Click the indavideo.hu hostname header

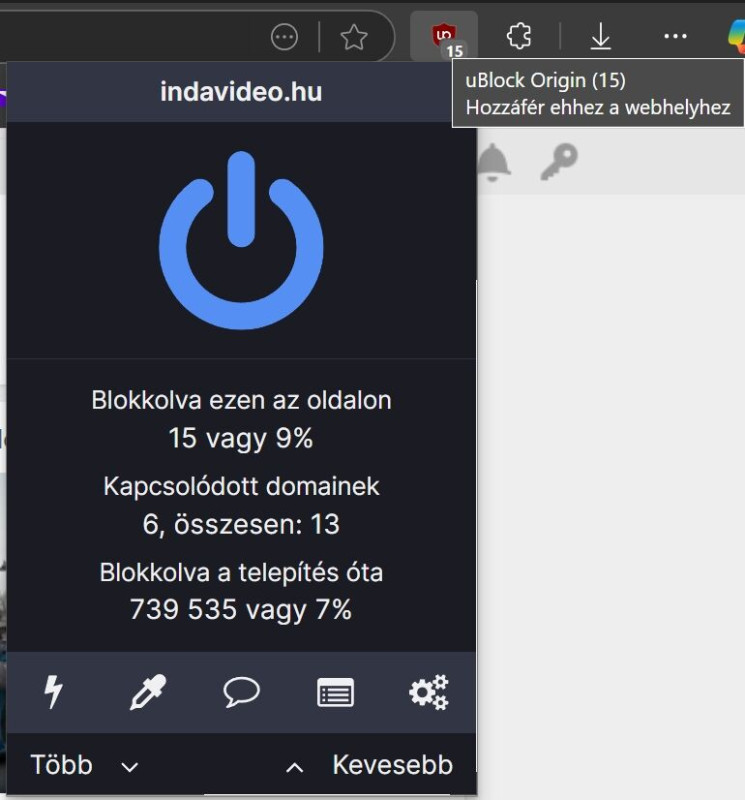241,92
